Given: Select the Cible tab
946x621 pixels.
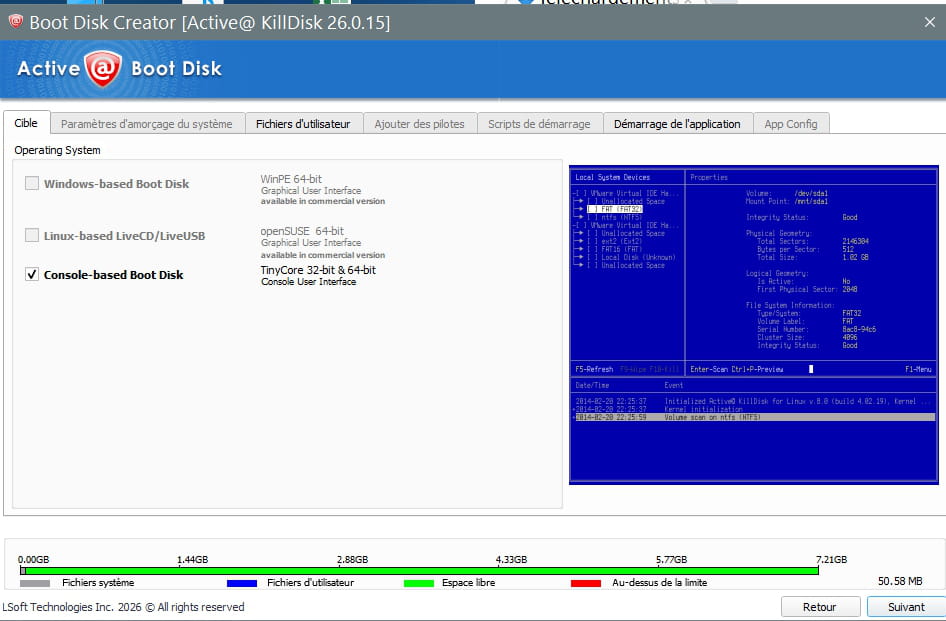Looking at the screenshot, I should [x=26, y=124].
